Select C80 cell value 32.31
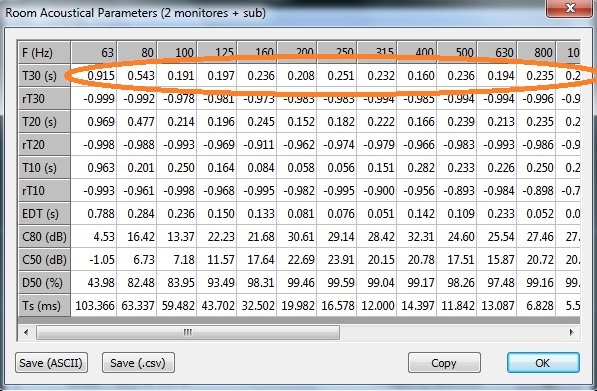 (417, 236)
